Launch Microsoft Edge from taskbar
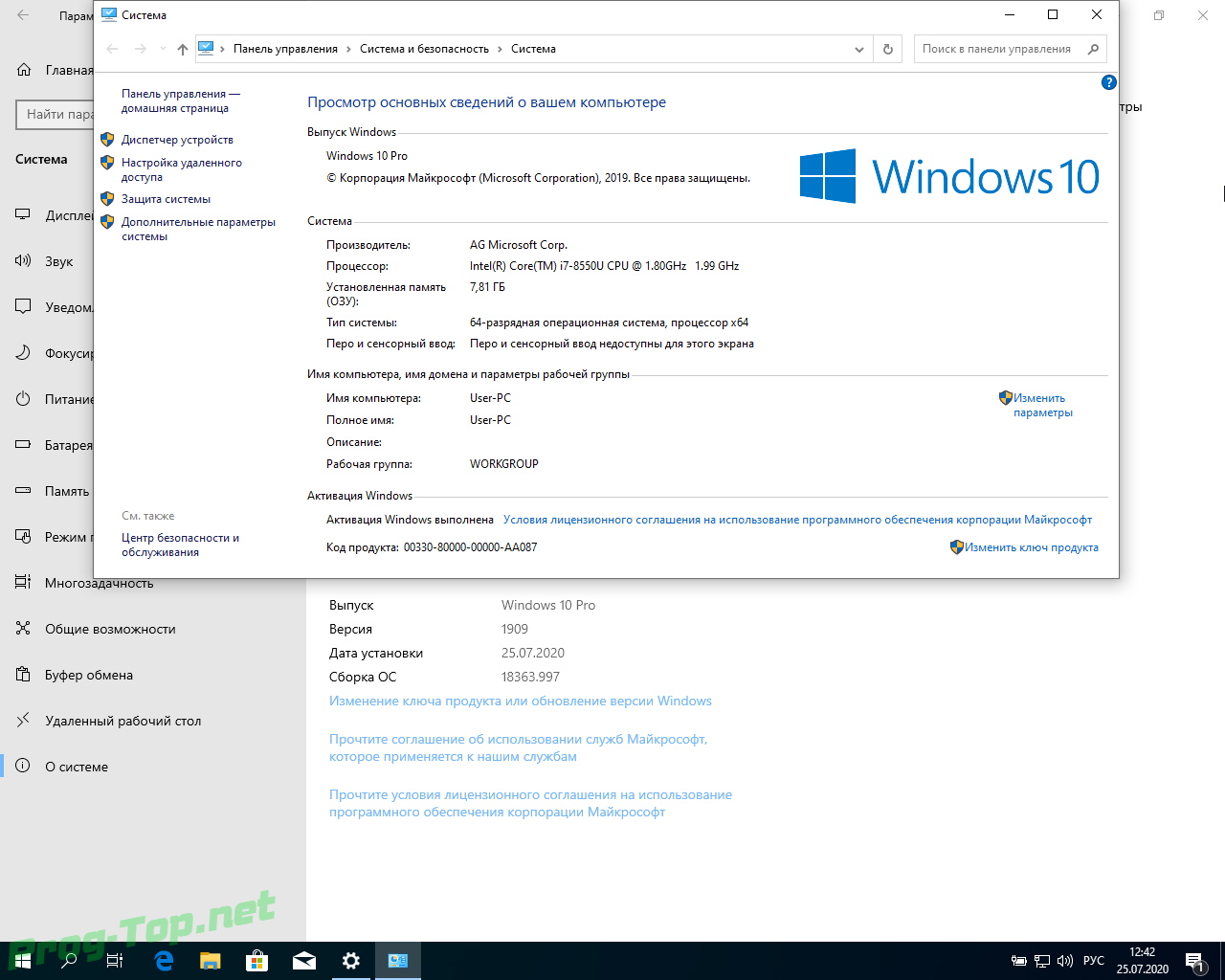This screenshot has width=1225, height=980. [164, 960]
